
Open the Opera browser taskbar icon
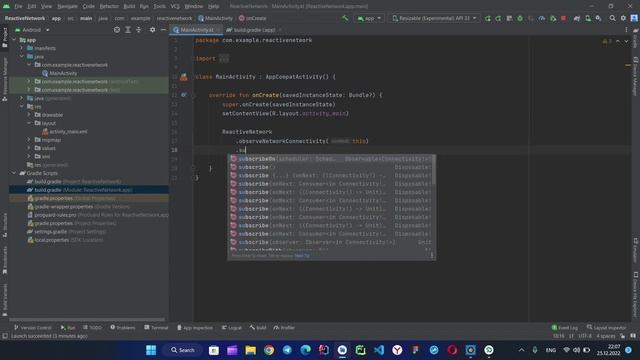point(452,350)
